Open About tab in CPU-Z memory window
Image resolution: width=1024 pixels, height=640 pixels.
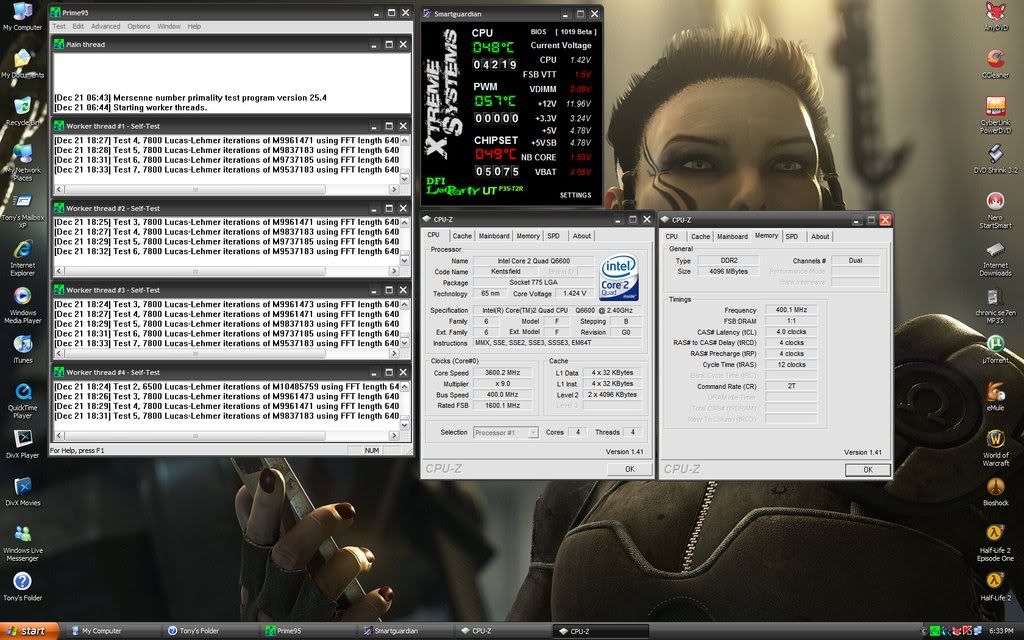[820, 236]
